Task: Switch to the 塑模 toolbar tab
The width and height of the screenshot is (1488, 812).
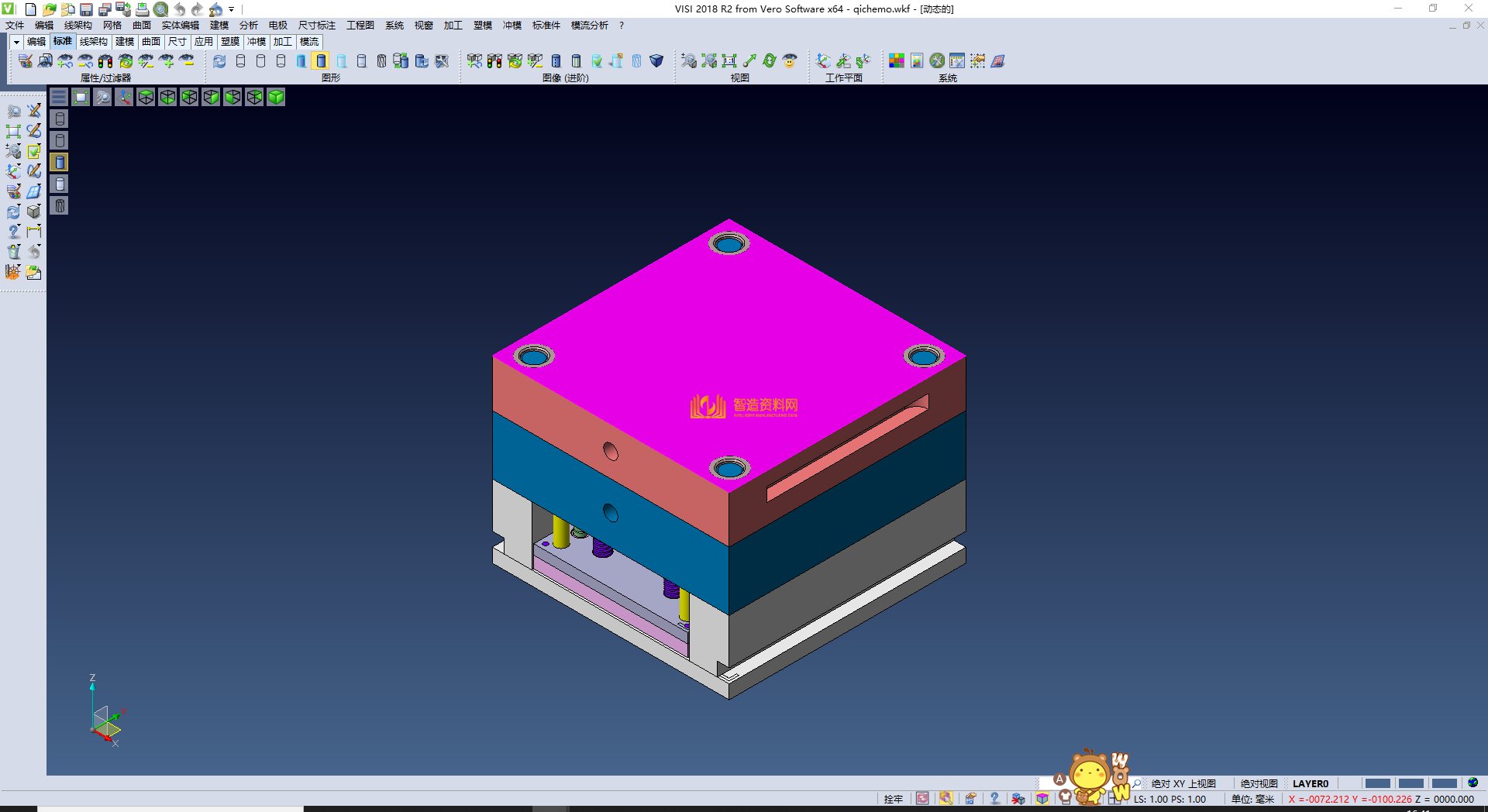Action: [x=230, y=42]
